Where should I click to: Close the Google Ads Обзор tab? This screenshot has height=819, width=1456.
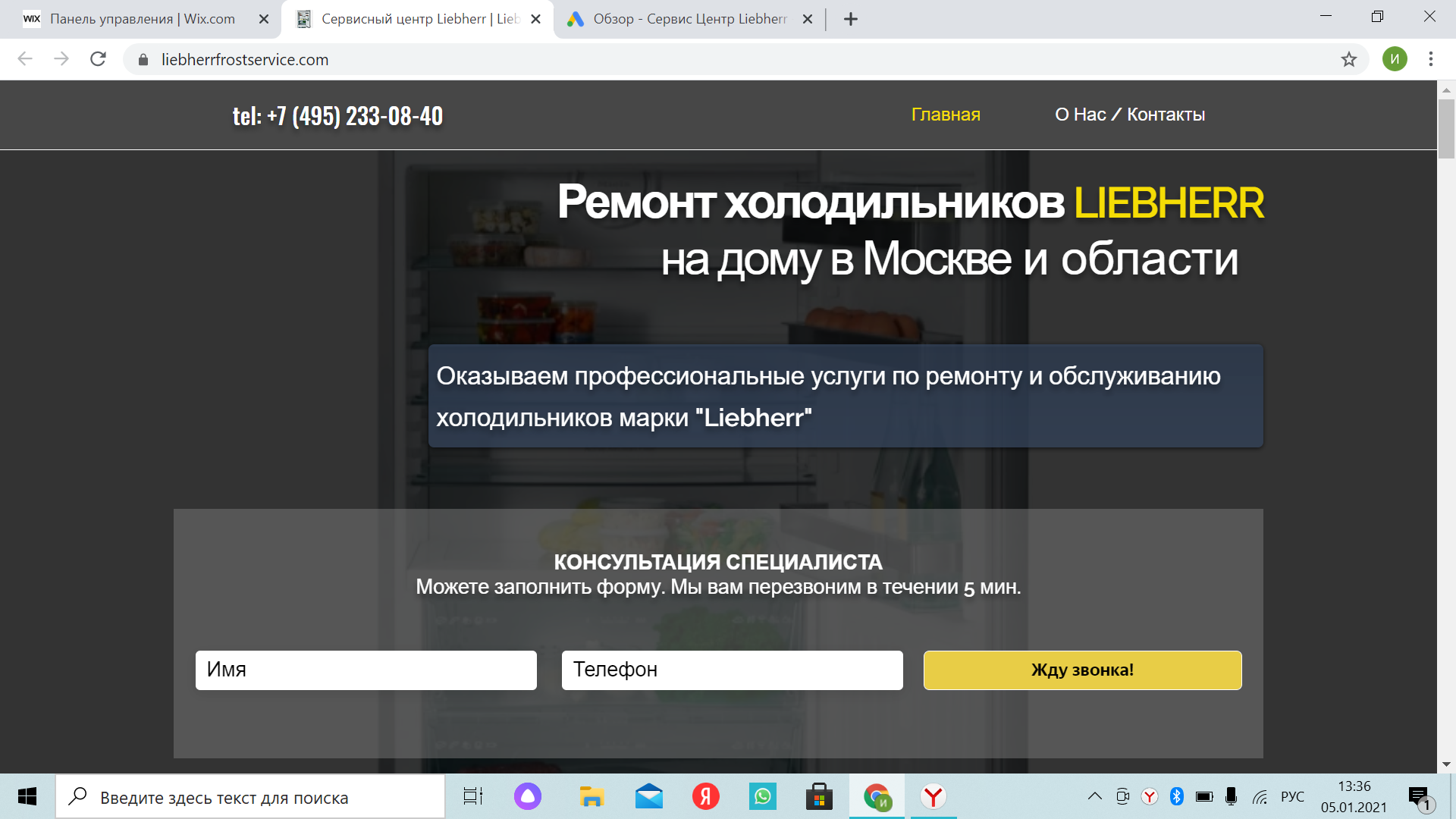808,19
